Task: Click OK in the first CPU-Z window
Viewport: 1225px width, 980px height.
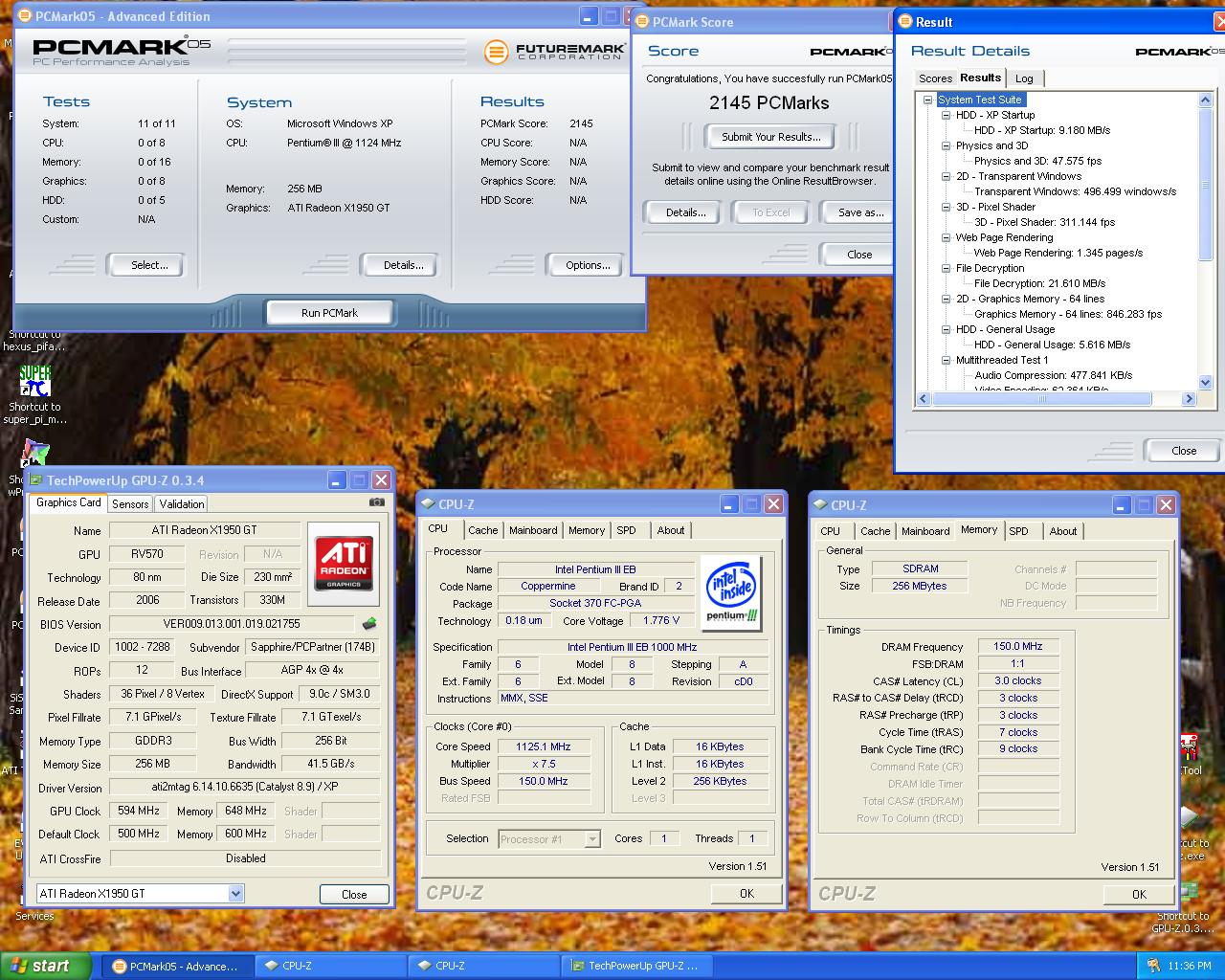Action: click(x=746, y=893)
